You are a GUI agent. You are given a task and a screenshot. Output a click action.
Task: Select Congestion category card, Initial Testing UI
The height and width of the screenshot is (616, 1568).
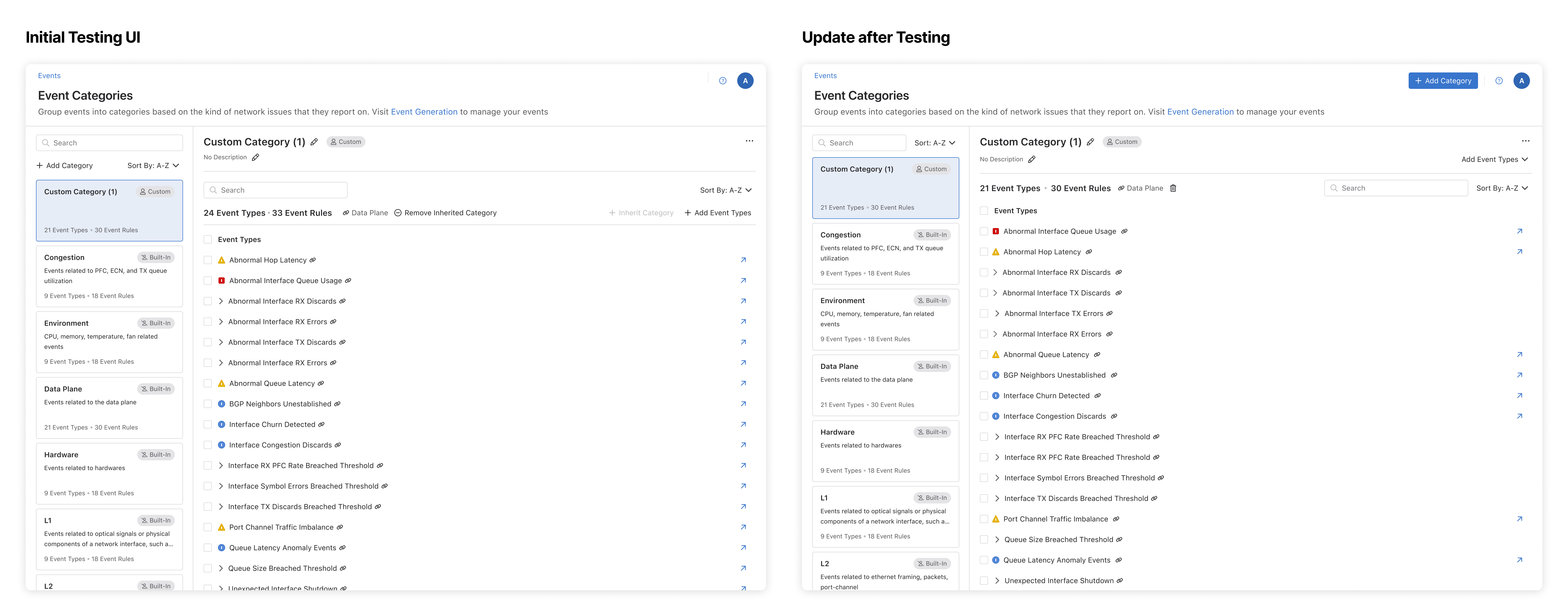tap(110, 276)
